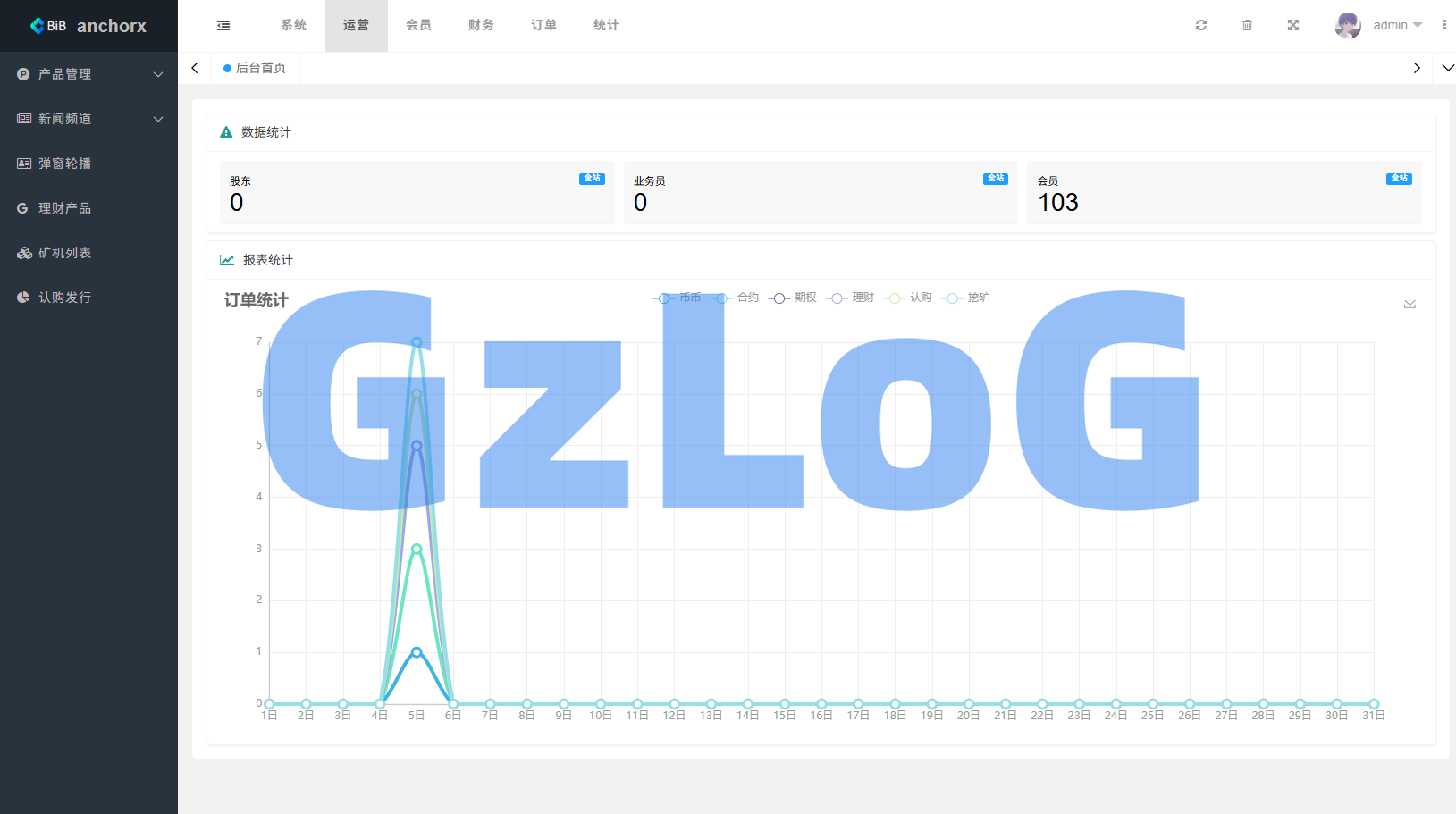Viewport: 1456px width, 814px height.
Task: Open 矿机列表 in the sidebar
Action: pyautogui.click(x=64, y=253)
